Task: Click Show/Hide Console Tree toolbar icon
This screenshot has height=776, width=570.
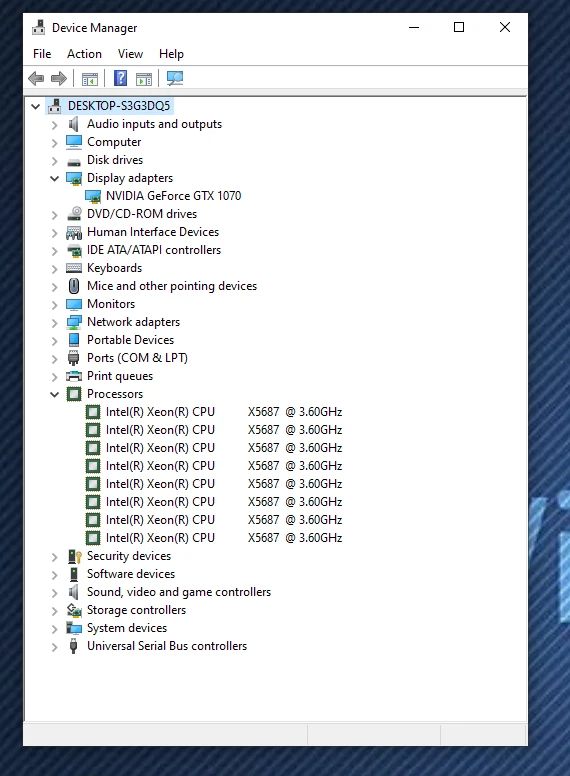Action: 90,79
